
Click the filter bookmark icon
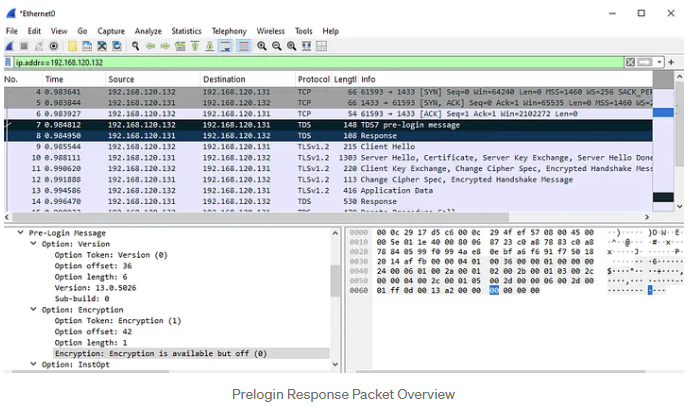9,62
